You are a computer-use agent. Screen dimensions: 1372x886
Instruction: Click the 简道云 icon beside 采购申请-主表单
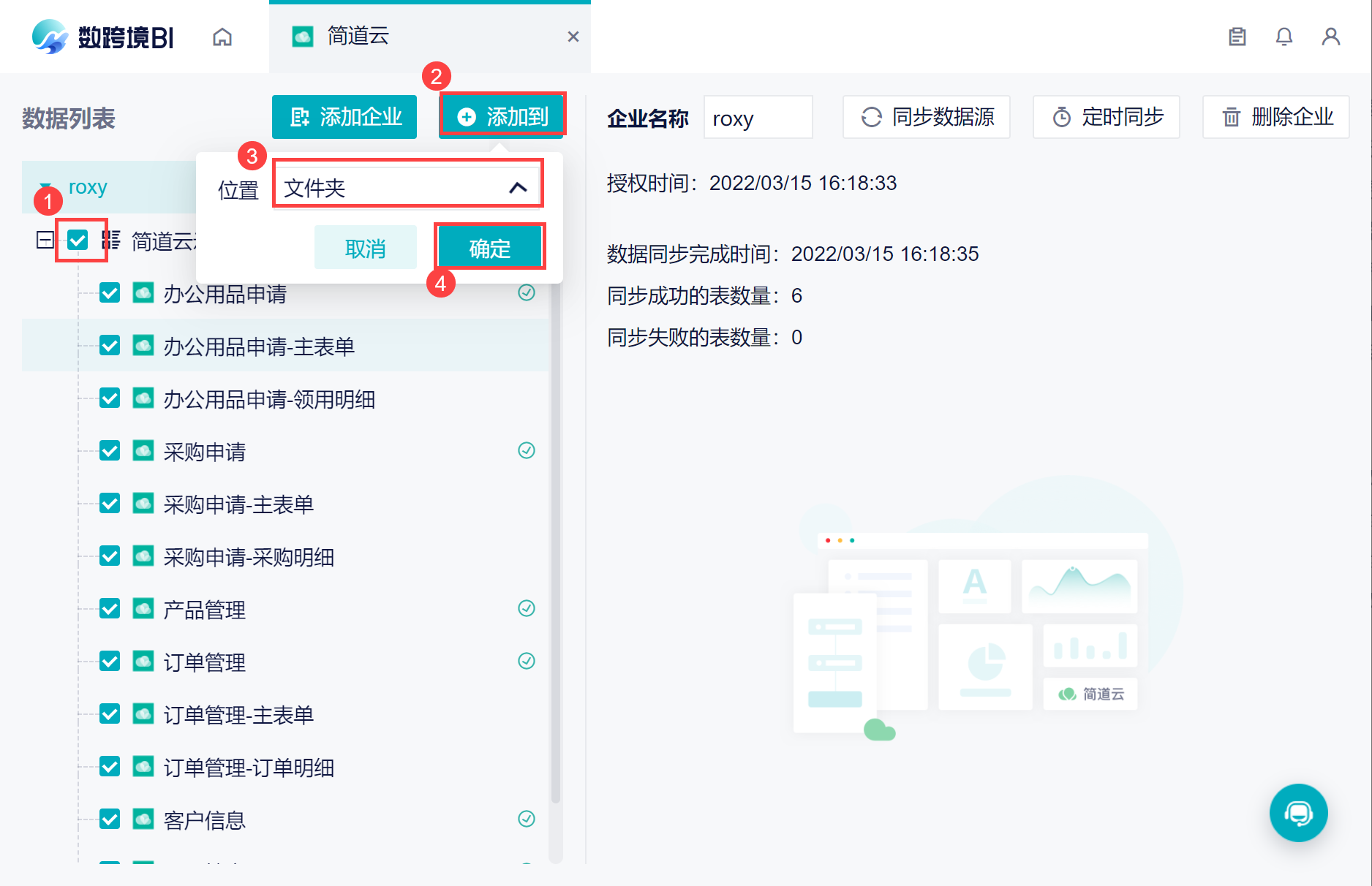pyautogui.click(x=143, y=504)
